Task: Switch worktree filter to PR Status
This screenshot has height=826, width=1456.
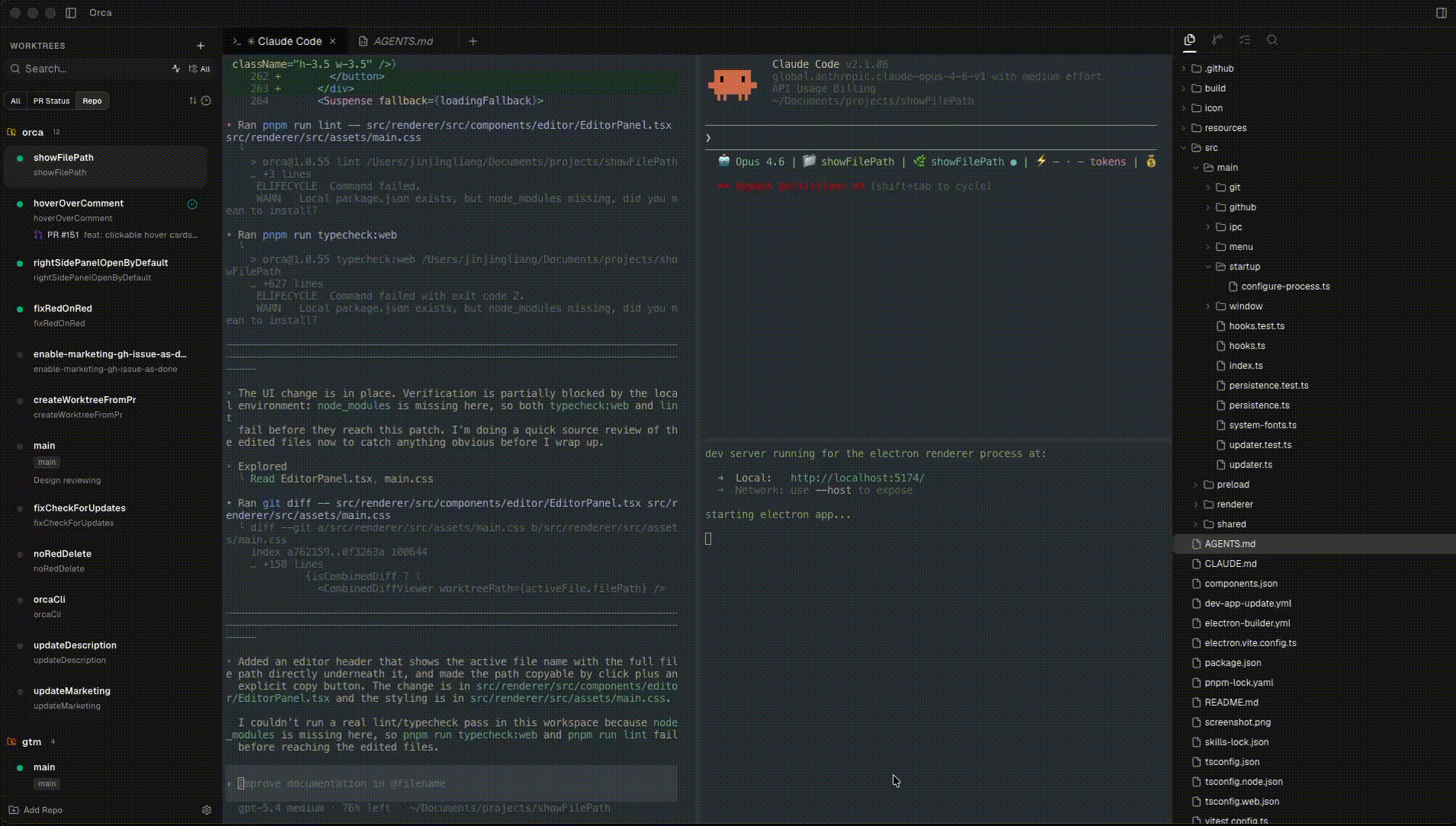Action: point(51,101)
